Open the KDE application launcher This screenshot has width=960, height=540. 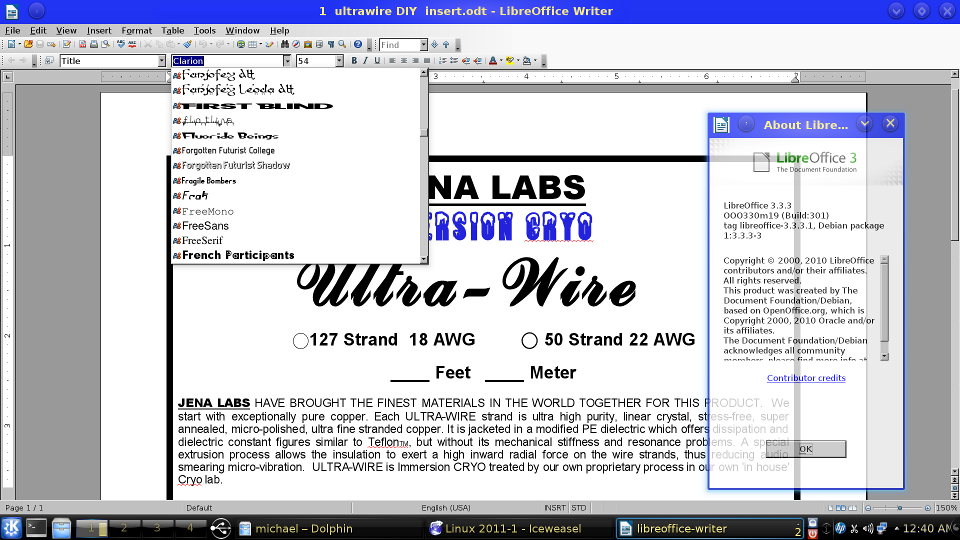point(11,528)
